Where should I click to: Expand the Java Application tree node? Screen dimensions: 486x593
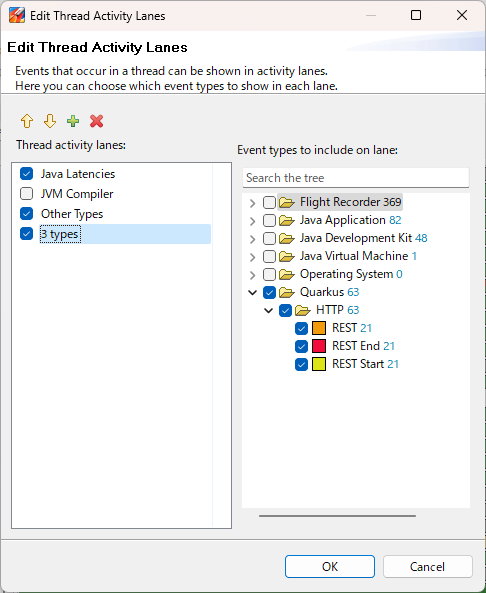253,220
